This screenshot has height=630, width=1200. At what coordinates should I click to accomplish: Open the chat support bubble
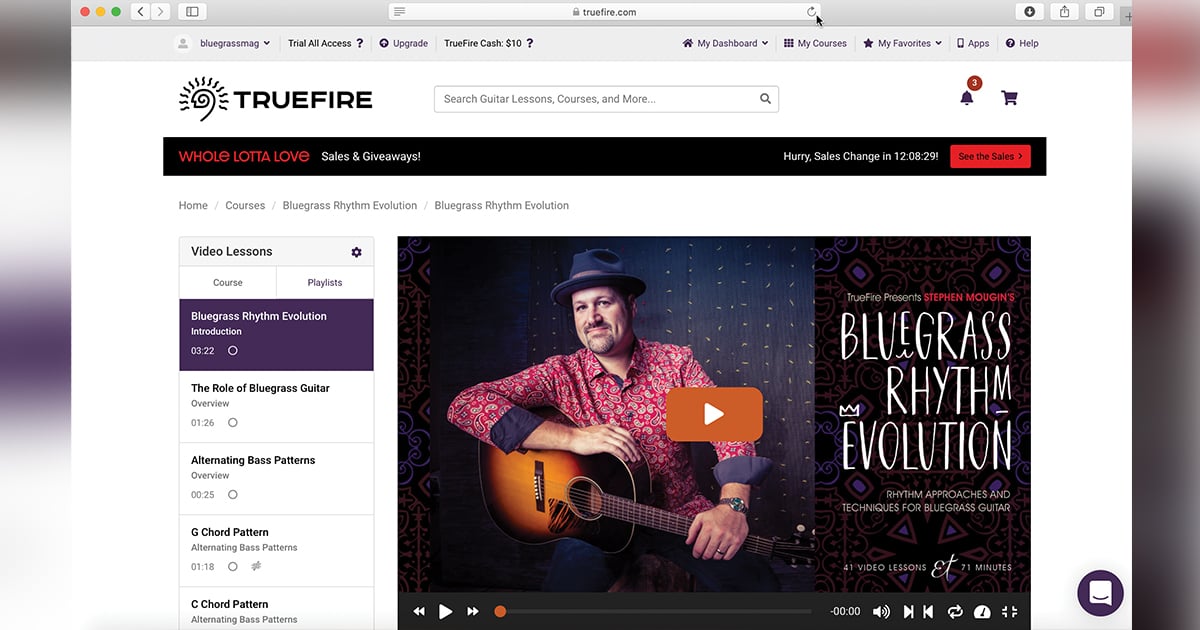[1100, 593]
